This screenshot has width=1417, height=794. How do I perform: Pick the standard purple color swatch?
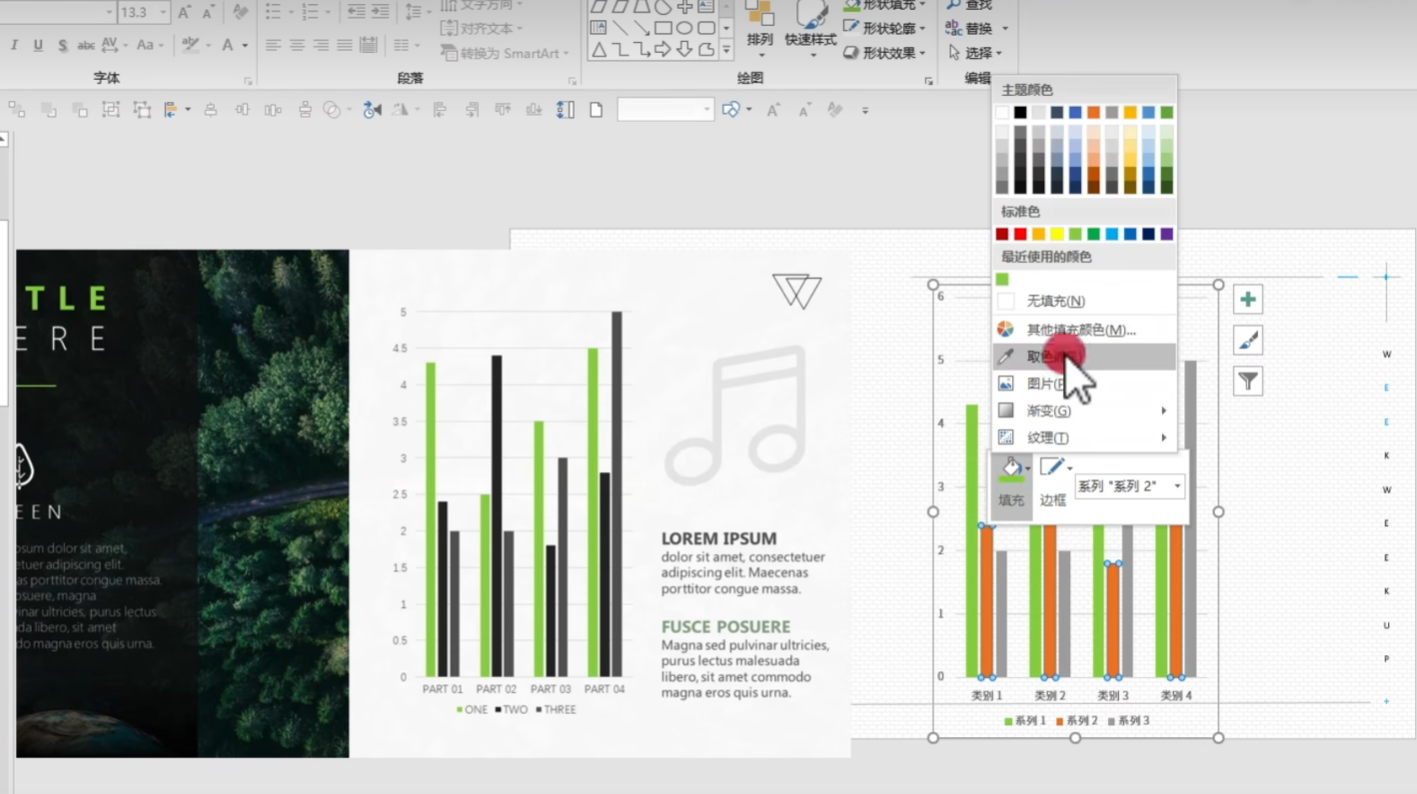(1166, 234)
